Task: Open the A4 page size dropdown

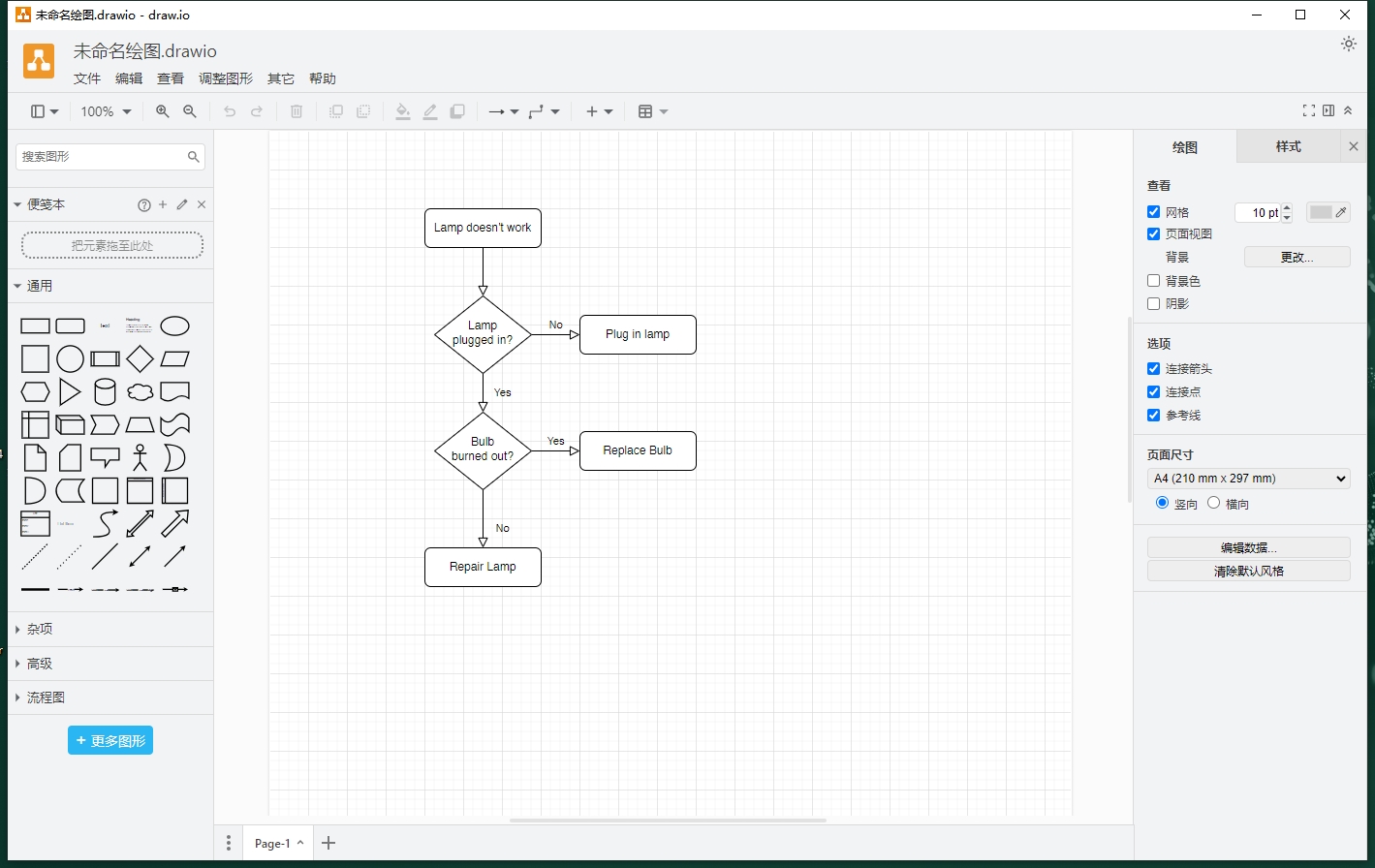Action: pyautogui.click(x=1248, y=479)
